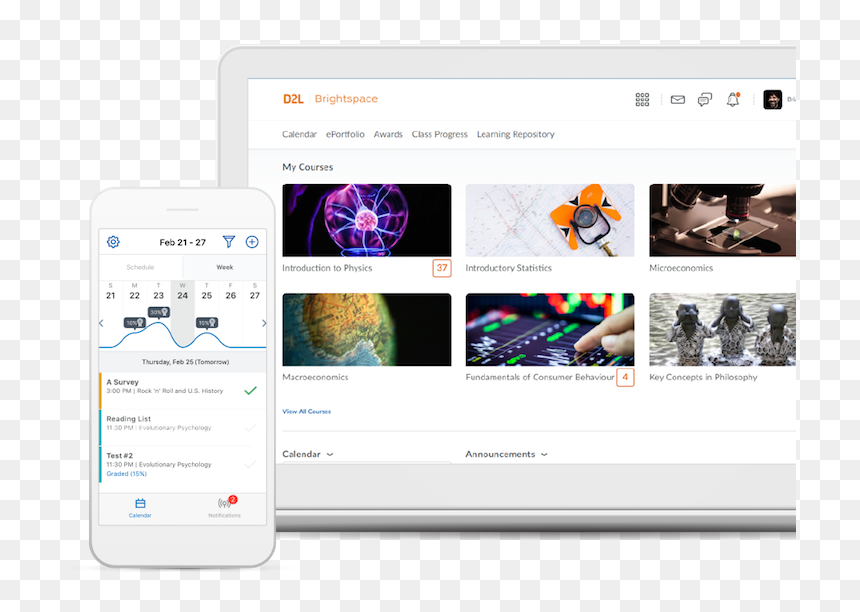Image resolution: width=860 pixels, height=612 pixels.
Task: Open the course selector grid icon
Action: (642, 99)
